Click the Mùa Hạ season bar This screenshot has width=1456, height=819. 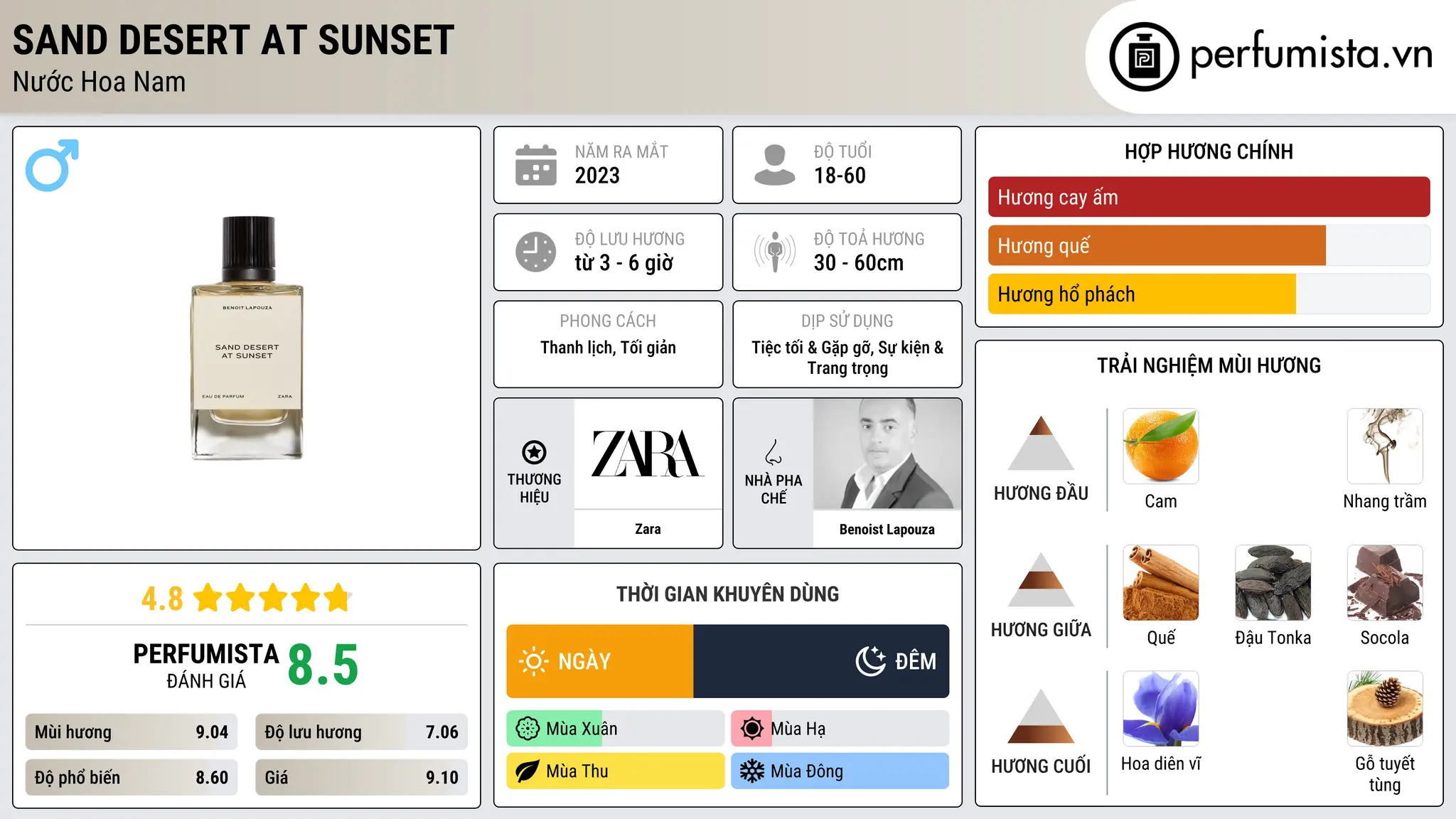coord(840,729)
